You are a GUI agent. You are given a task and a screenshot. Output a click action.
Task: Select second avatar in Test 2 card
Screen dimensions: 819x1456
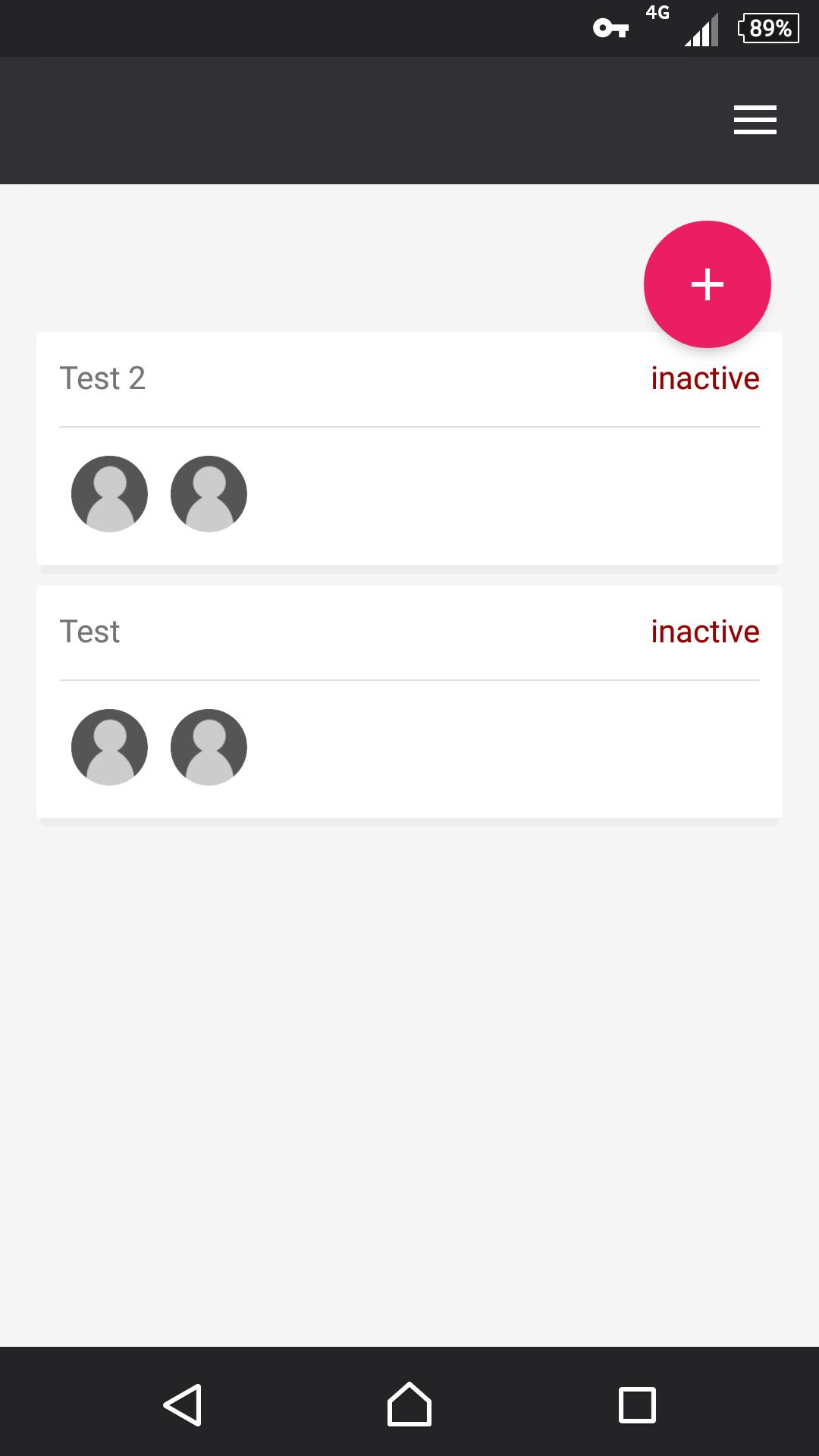click(209, 494)
